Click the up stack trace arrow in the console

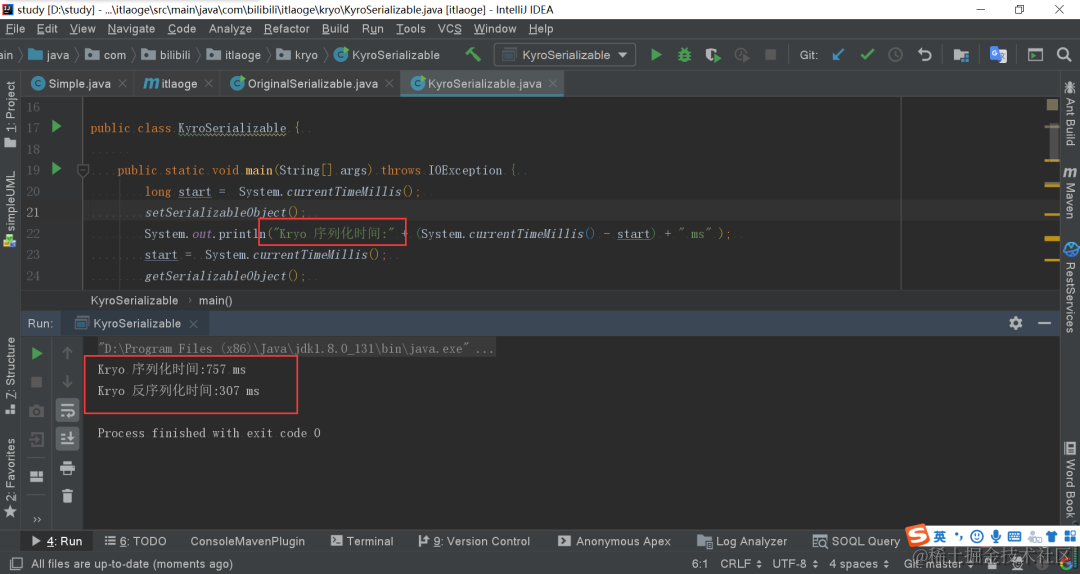pos(68,353)
